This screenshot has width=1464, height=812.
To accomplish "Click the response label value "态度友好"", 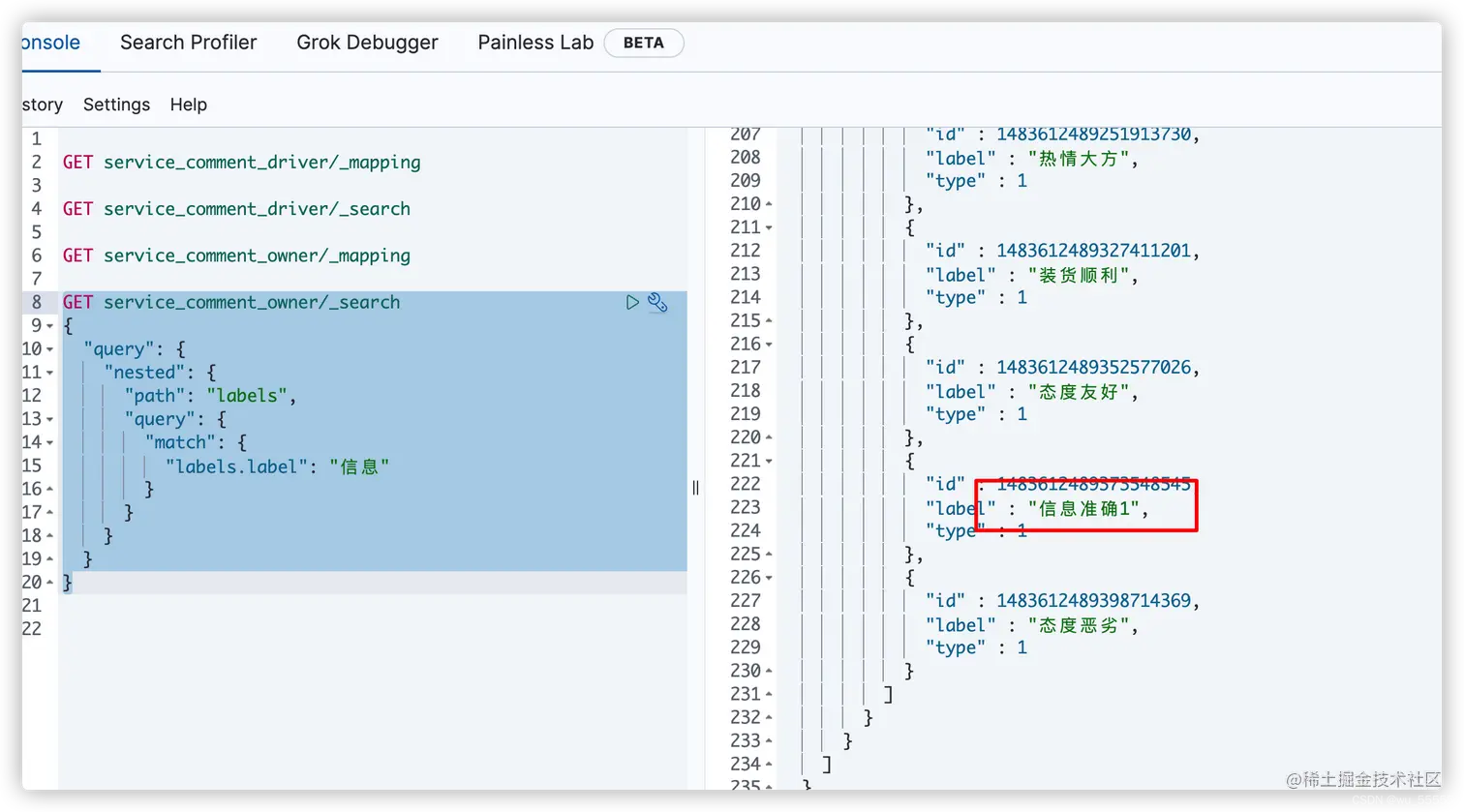I will coord(1078,392).
